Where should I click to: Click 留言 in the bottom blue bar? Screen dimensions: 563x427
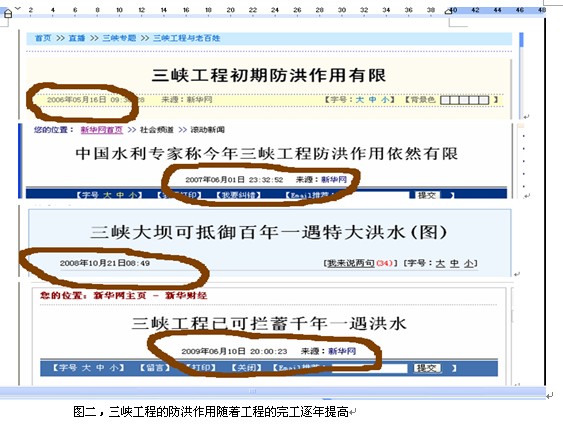155,368
